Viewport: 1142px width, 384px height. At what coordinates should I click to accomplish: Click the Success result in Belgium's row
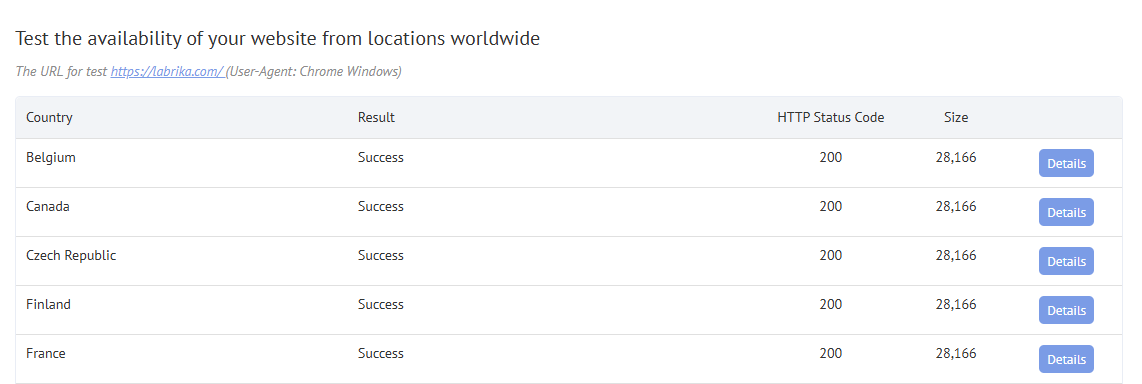click(380, 157)
